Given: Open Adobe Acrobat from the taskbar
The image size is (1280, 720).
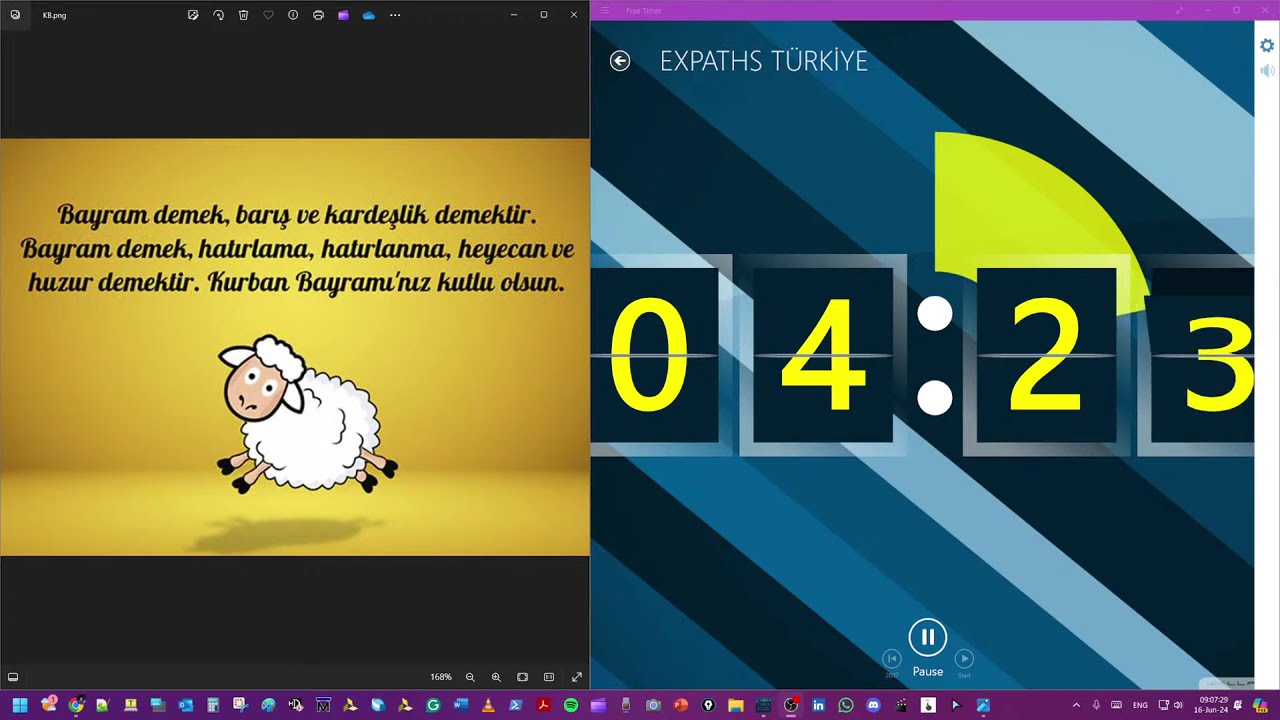Looking at the screenshot, I should point(543,705).
